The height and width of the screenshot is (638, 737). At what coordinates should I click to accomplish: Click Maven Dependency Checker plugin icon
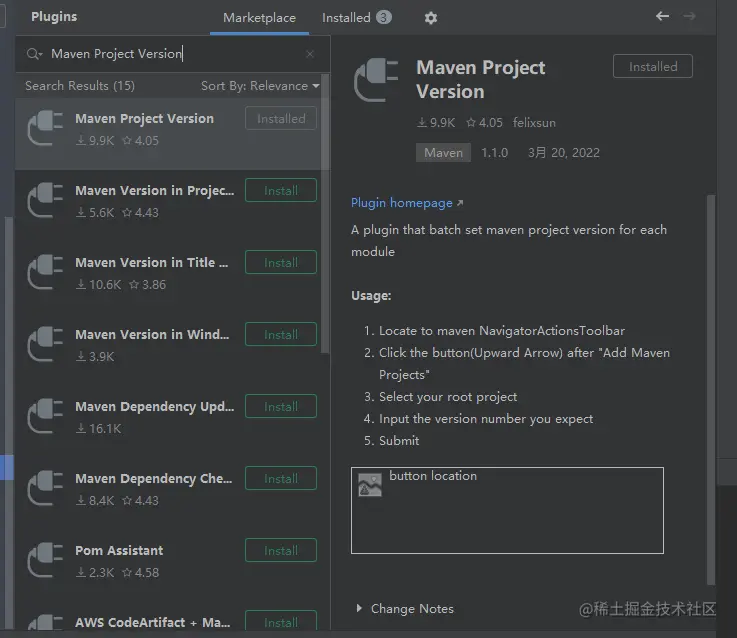click(45, 488)
